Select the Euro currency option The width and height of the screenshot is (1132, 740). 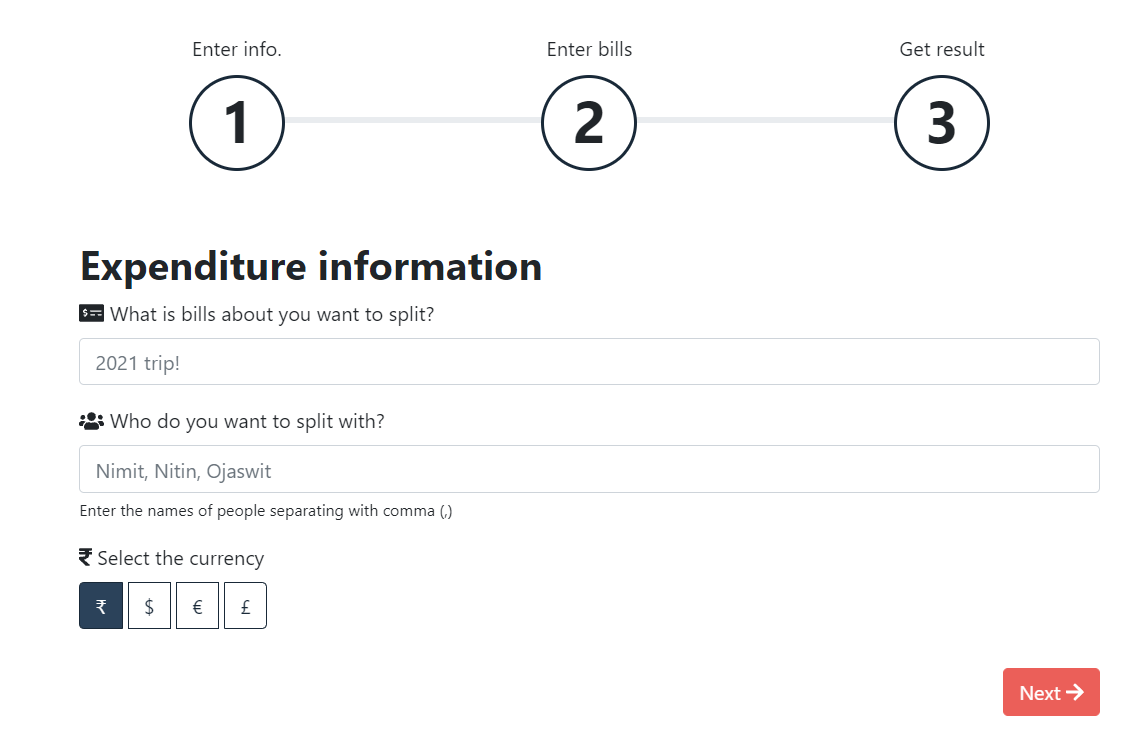click(x=197, y=605)
